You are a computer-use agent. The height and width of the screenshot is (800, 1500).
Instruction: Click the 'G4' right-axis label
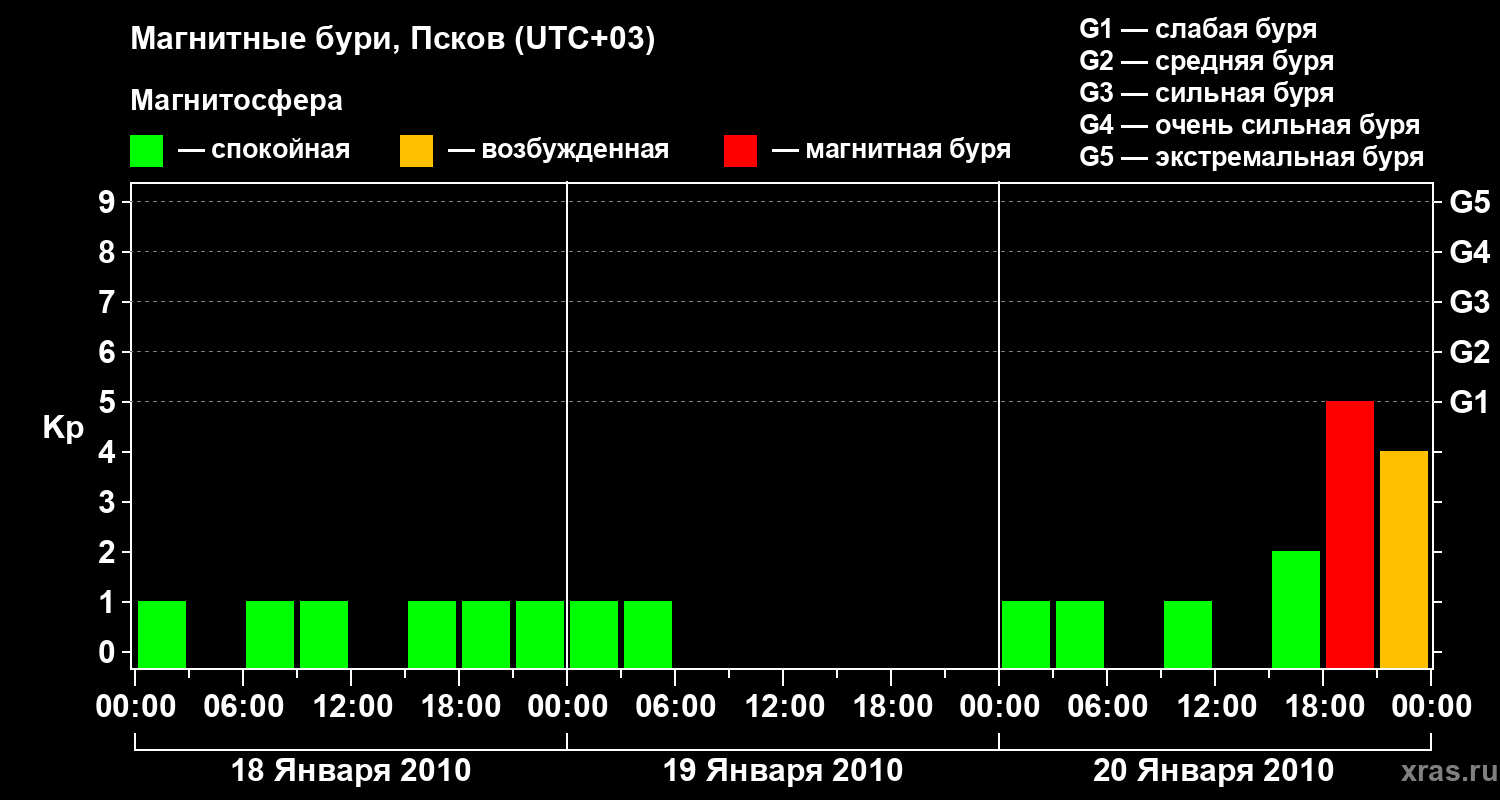click(x=1470, y=252)
